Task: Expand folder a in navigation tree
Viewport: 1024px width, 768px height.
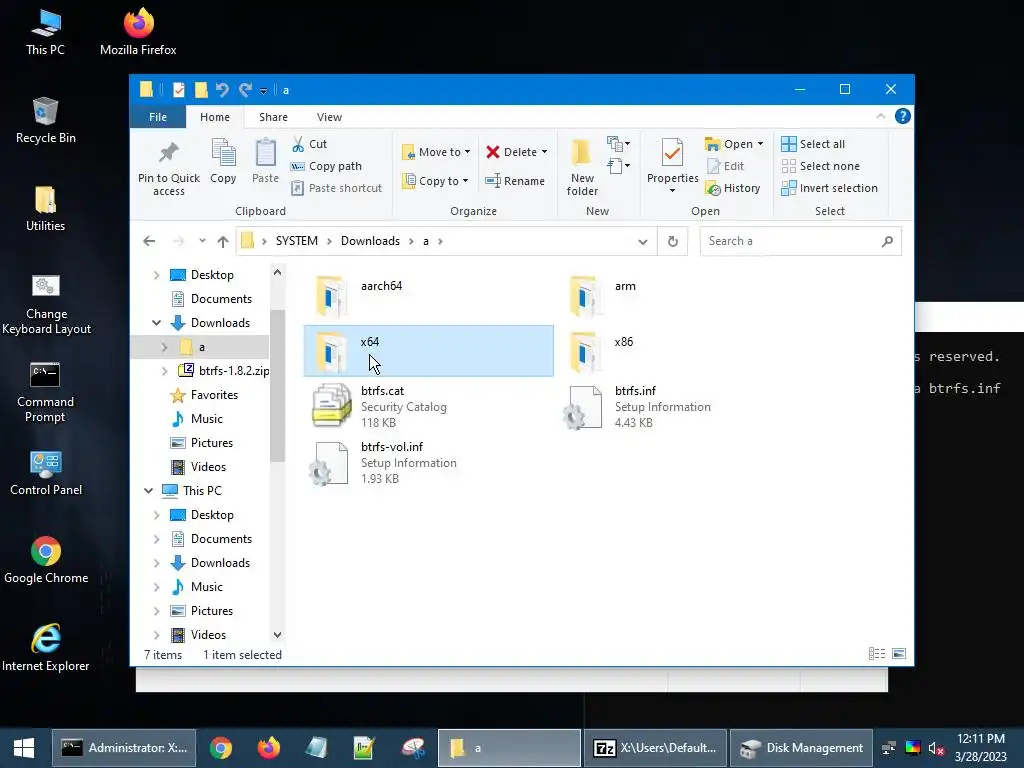Action: (x=165, y=347)
